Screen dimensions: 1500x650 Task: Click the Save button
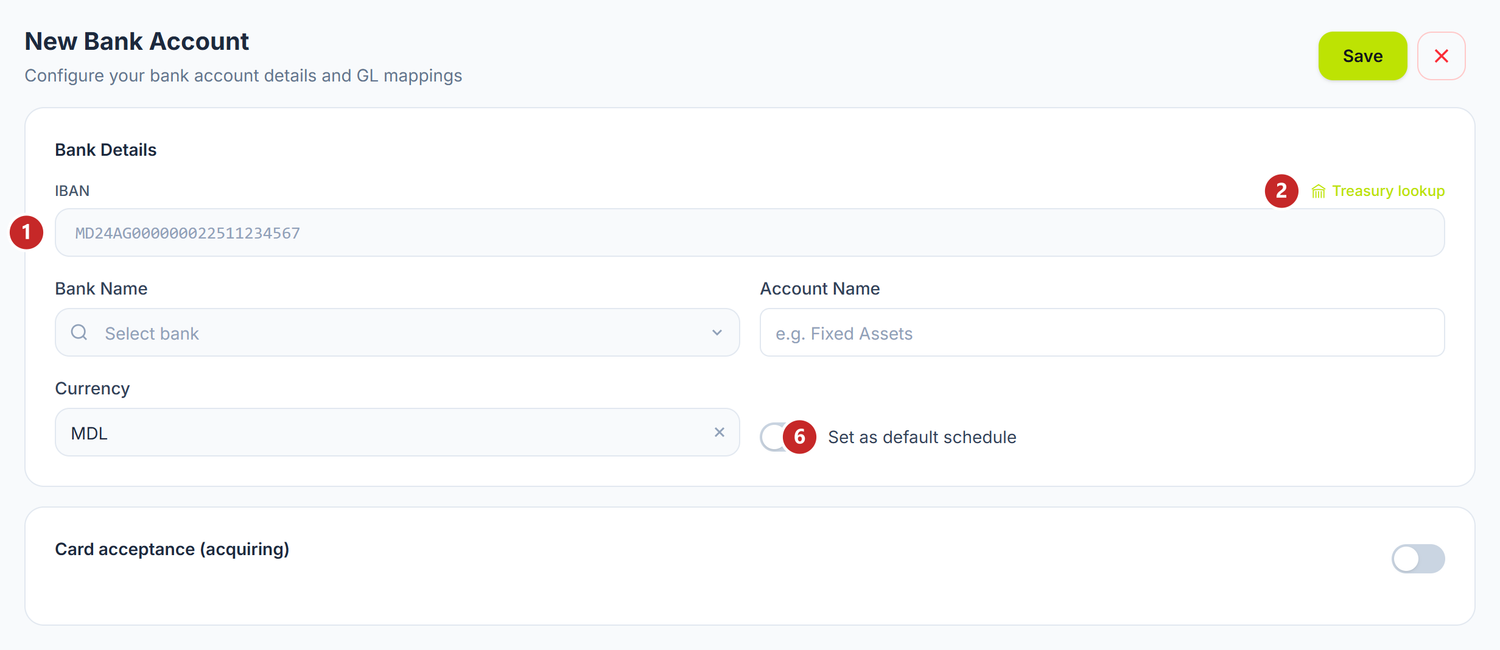coord(1362,56)
